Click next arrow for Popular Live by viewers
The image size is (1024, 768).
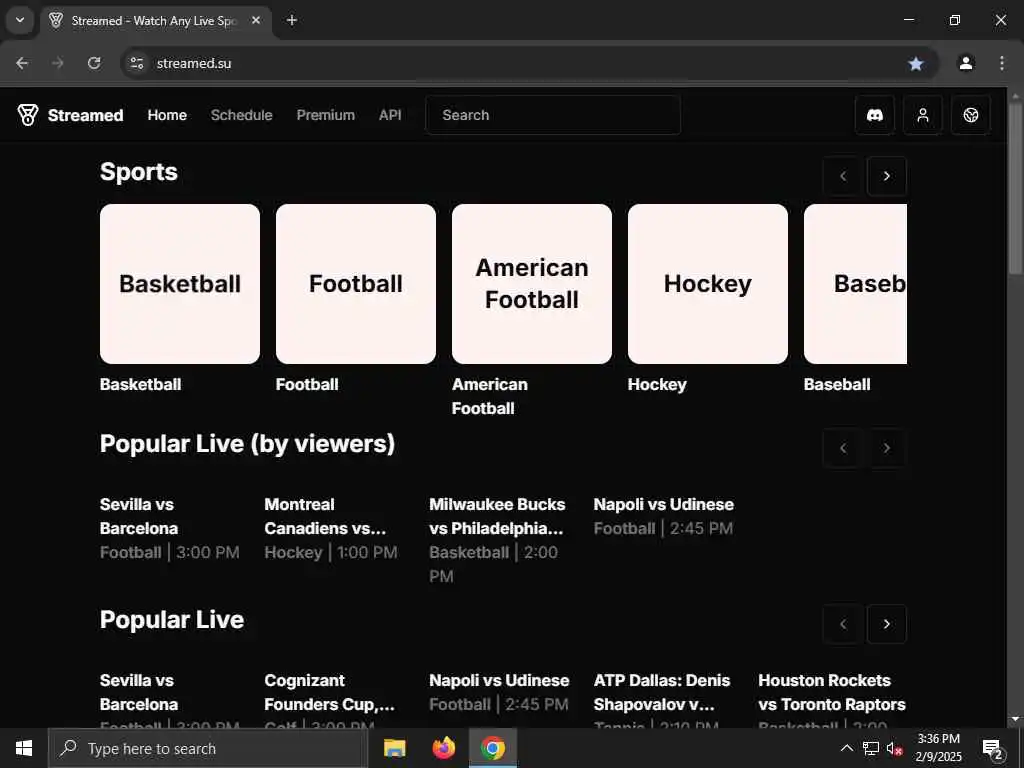click(886, 448)
